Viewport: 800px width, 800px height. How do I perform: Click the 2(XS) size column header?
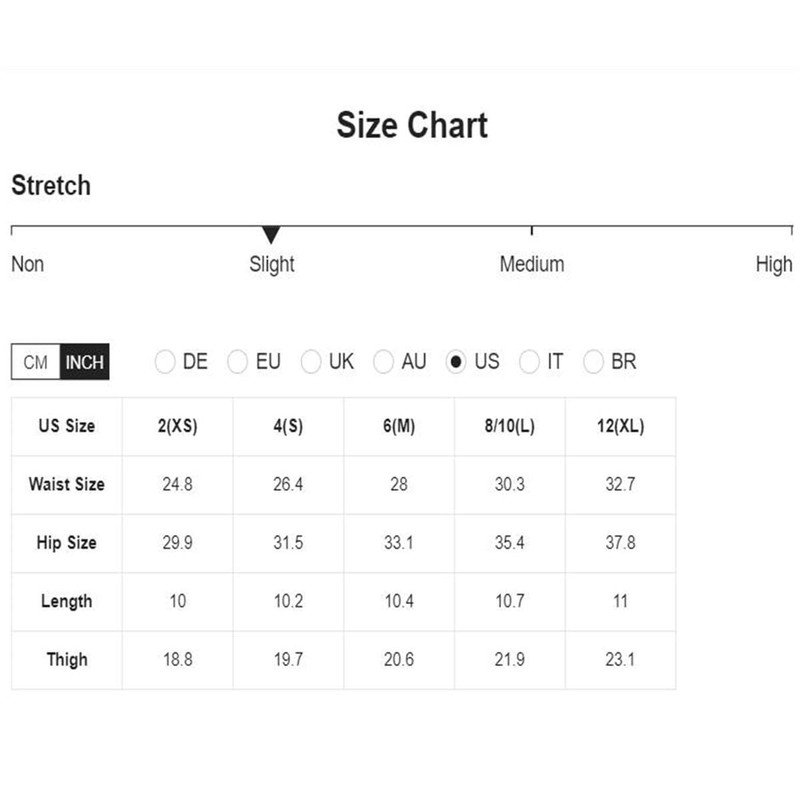[x=177, y=426]
